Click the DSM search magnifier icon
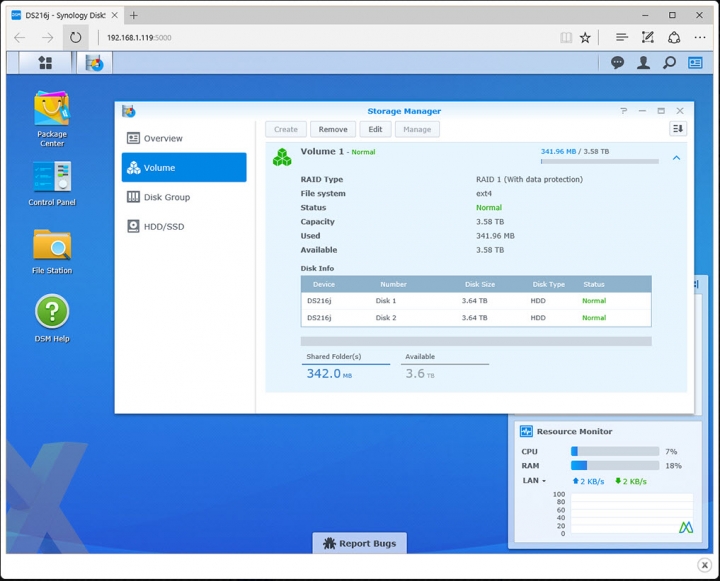Screen dimensions: 720x581 (669, 62)
